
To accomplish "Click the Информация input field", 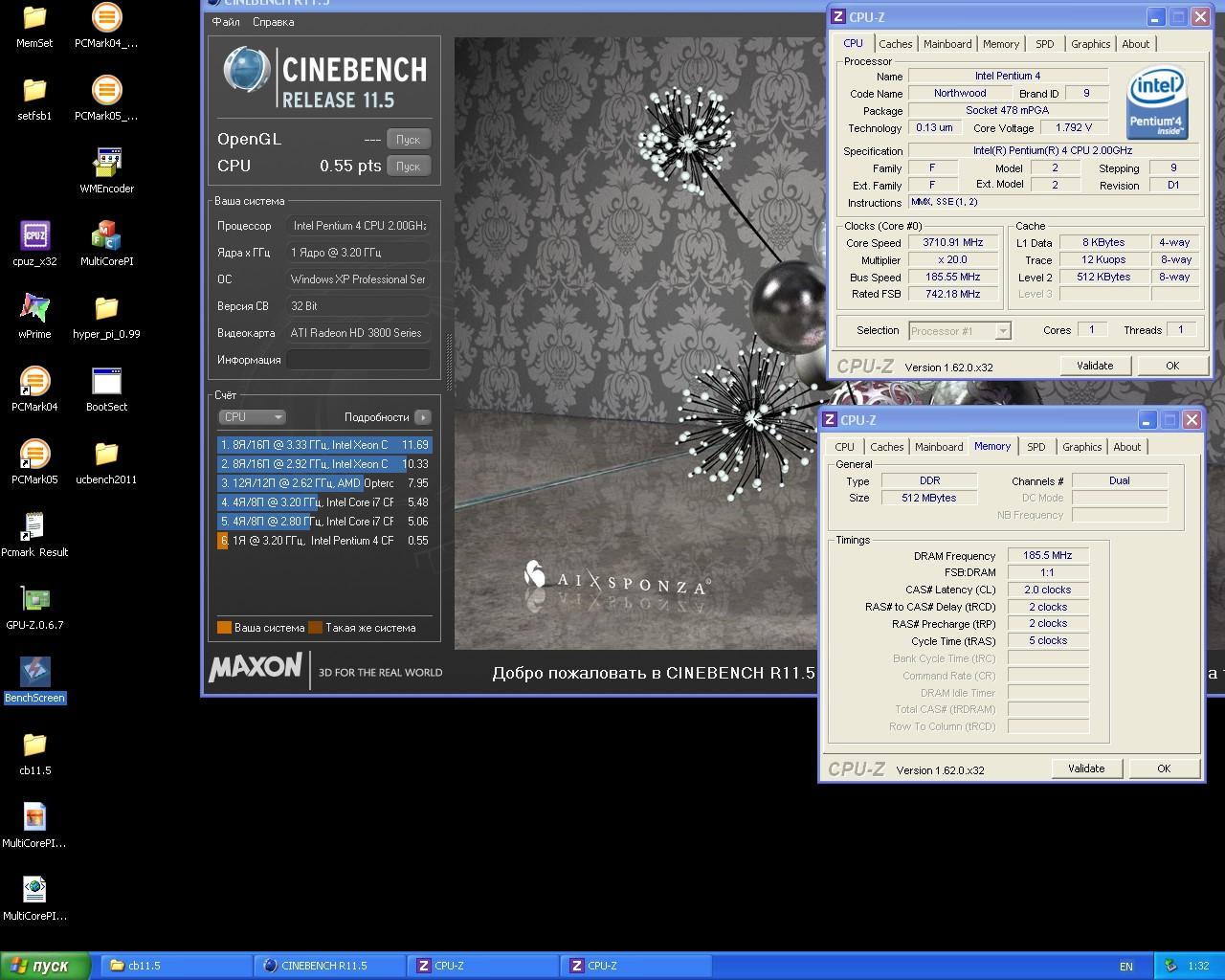I will click(358, 360).
